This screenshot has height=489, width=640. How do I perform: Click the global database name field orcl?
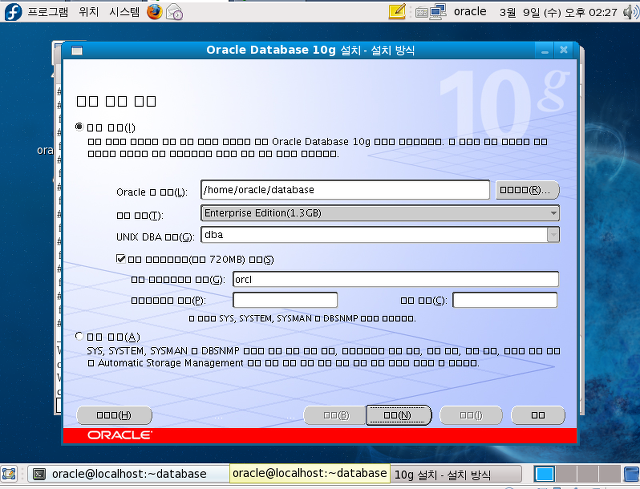396,280
